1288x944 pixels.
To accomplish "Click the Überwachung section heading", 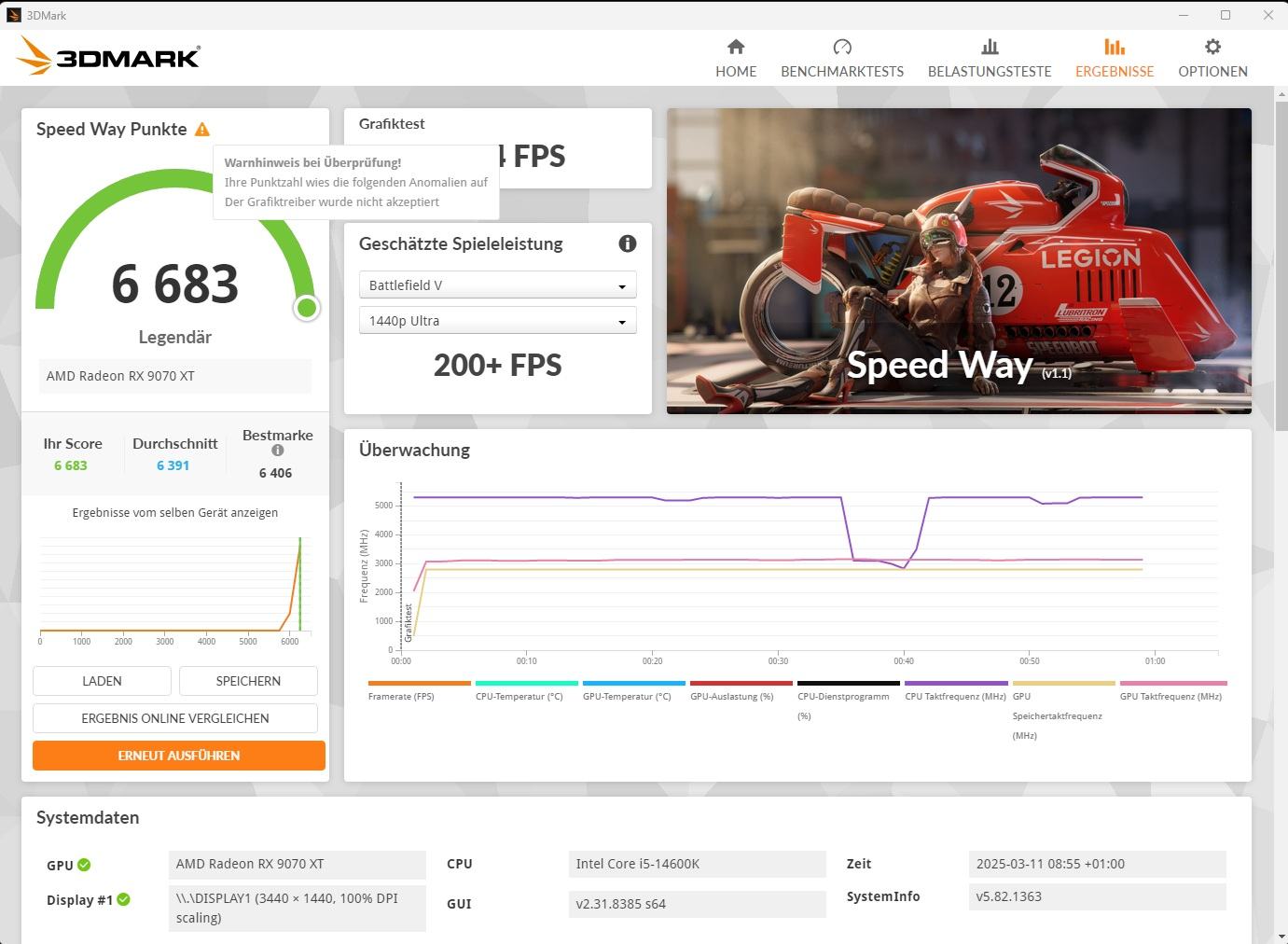I will pos(415,450).
